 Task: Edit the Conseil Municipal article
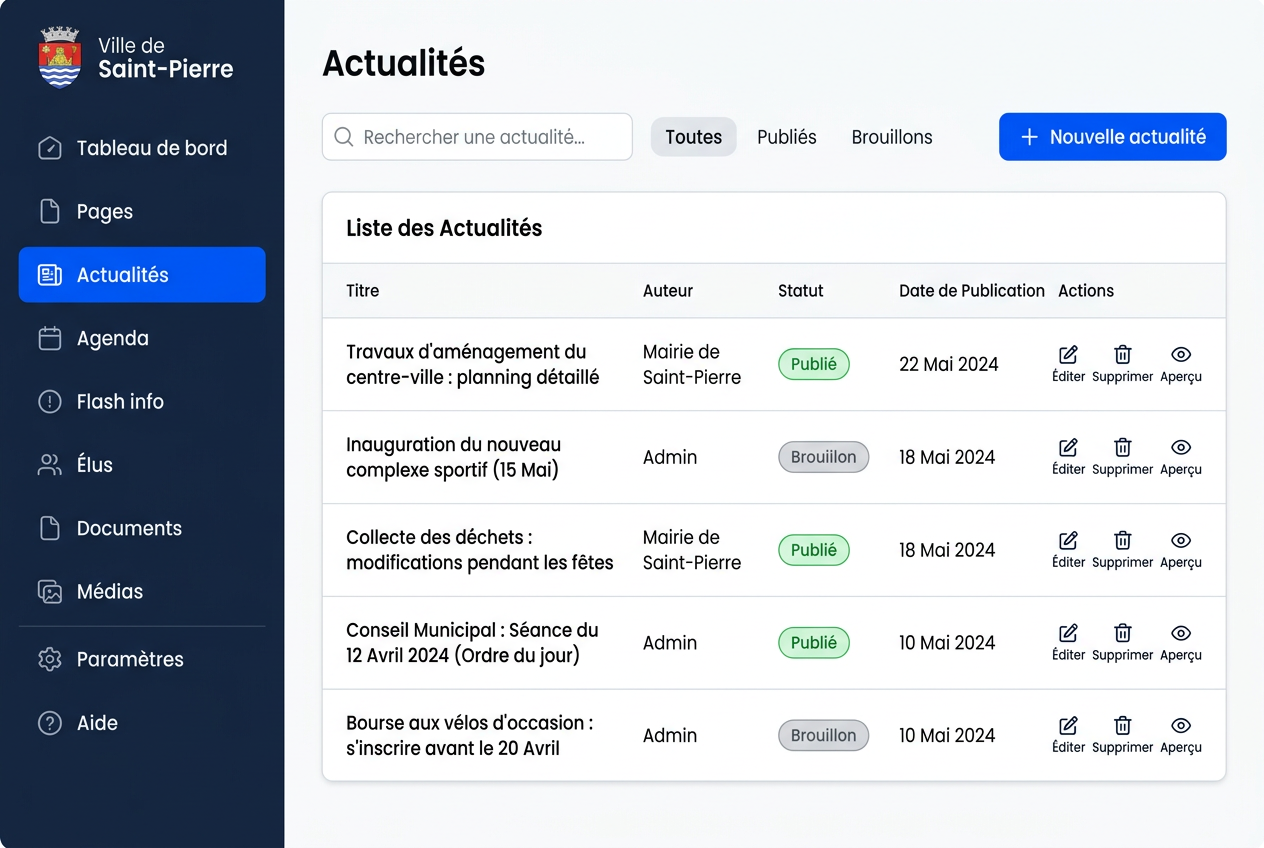tap(1068, 643)
